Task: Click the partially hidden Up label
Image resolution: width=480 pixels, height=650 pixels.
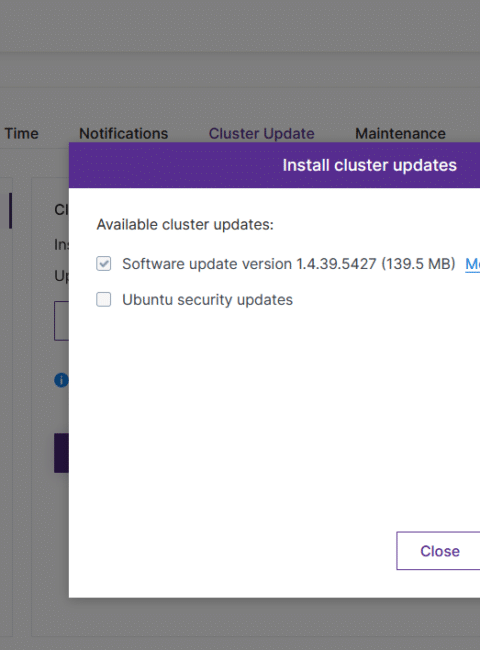Action: pos(61,276)
